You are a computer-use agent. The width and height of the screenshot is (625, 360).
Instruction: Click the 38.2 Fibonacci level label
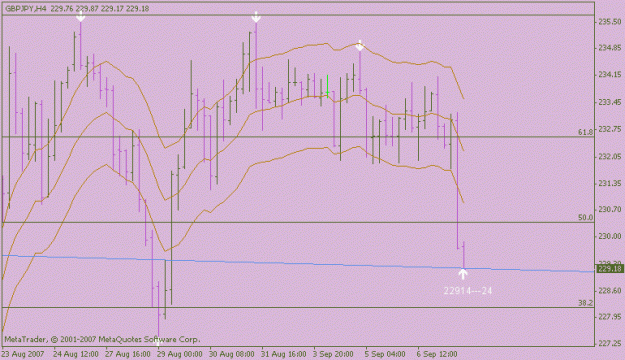(586, 303)
